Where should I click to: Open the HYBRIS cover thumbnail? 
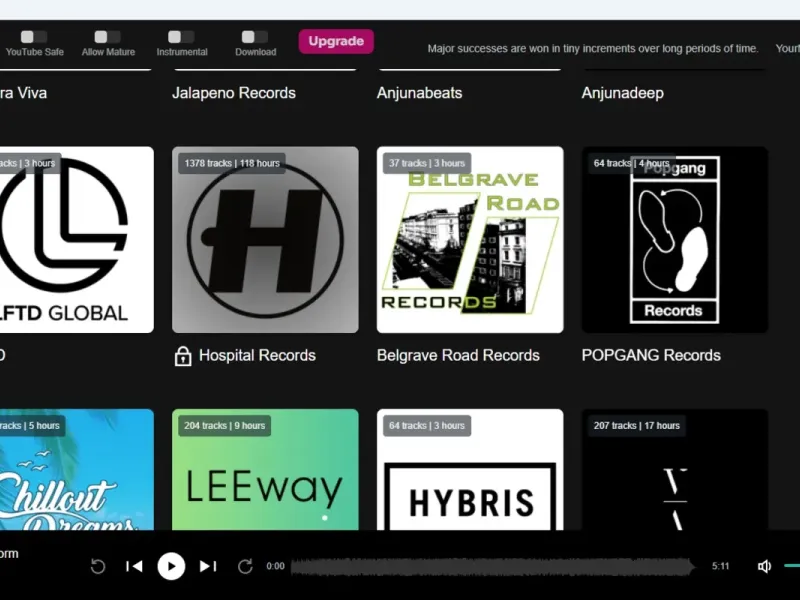tap(470, 469)
